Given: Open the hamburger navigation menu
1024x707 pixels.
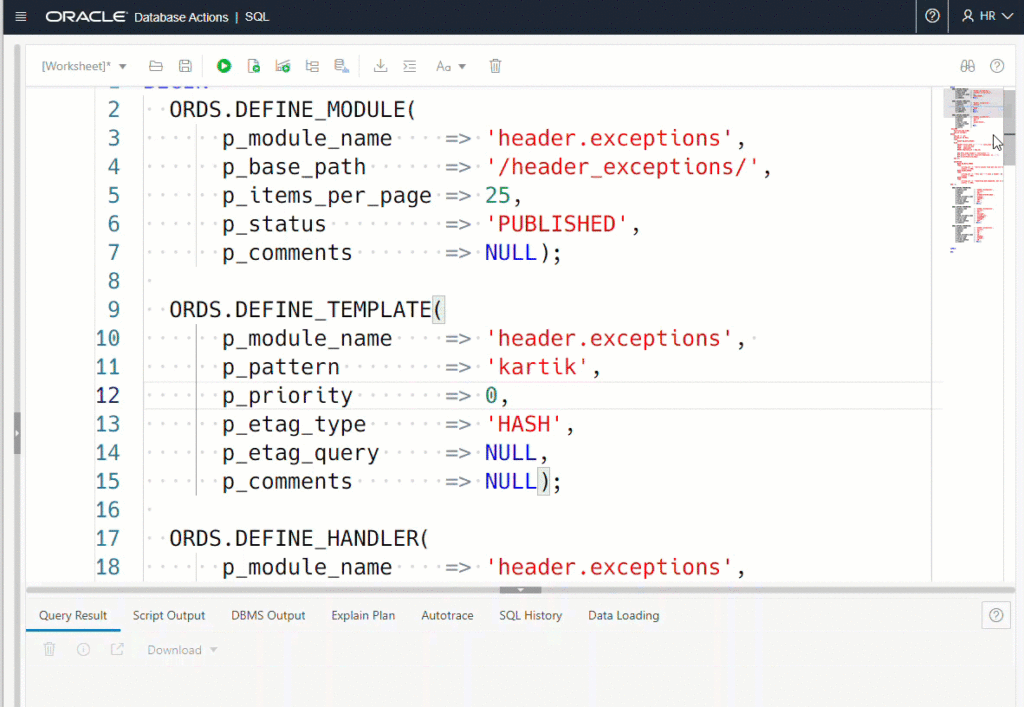Looking at the screenshot, I should click(x=20, y=16).
